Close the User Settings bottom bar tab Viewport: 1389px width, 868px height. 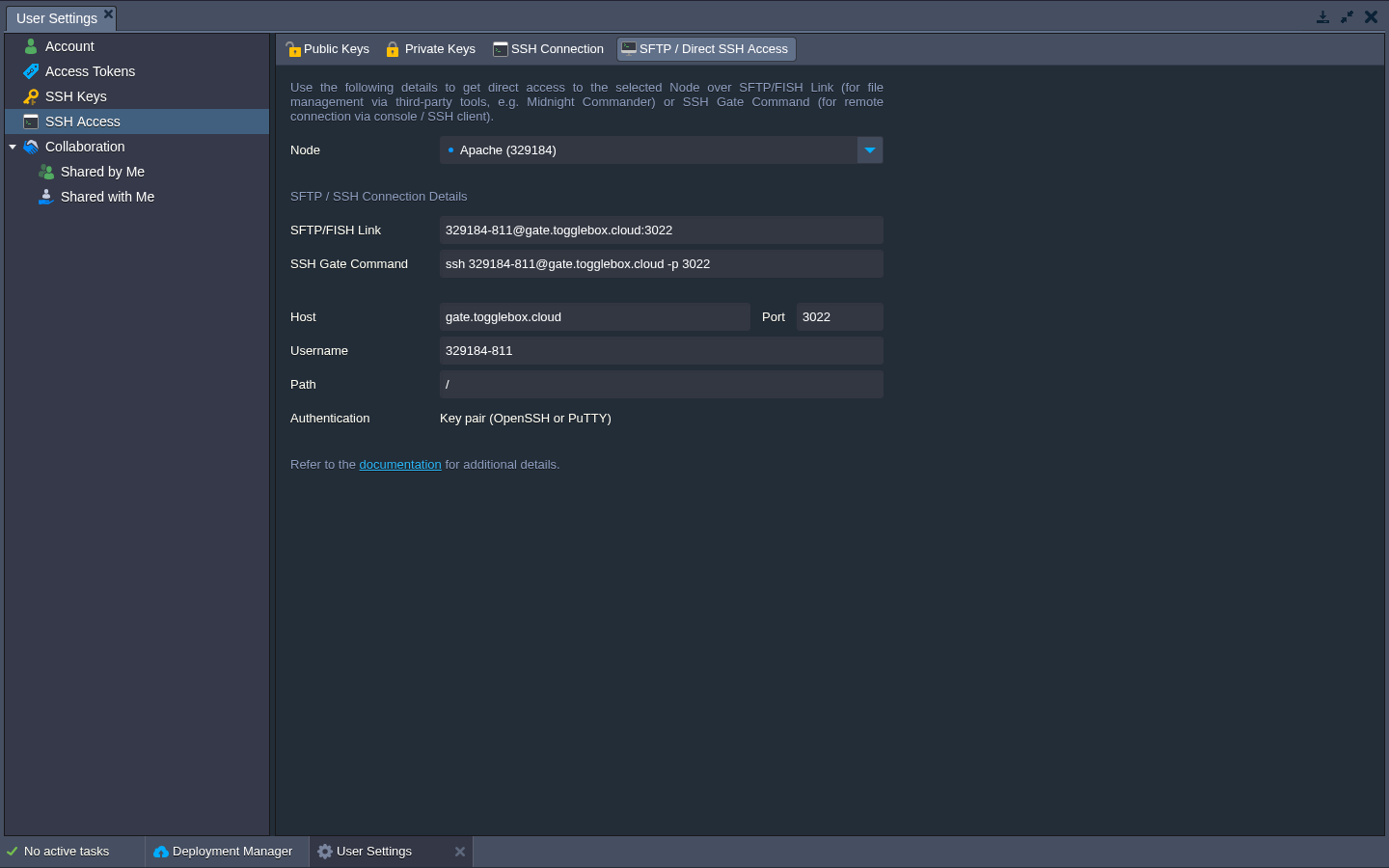(x=460, y=852)
